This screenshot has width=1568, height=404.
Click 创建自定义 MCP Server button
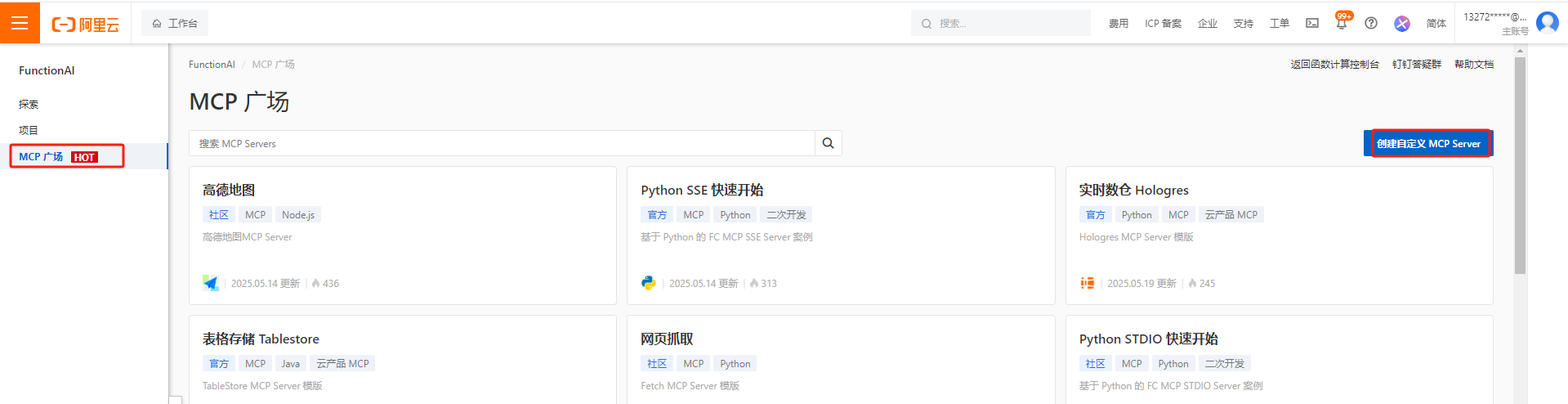[1428, 143]
